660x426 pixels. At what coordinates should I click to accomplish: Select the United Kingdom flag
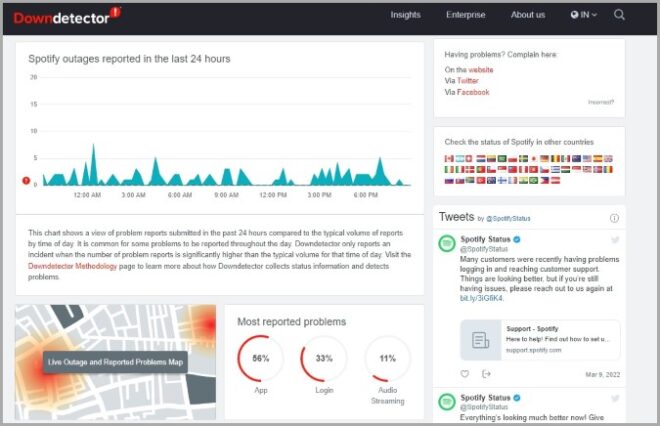coord(608,159)
